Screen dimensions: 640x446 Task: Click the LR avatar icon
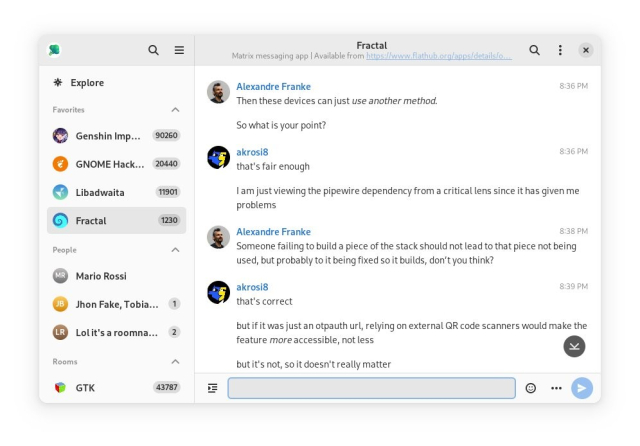click(x=60, y=332)
